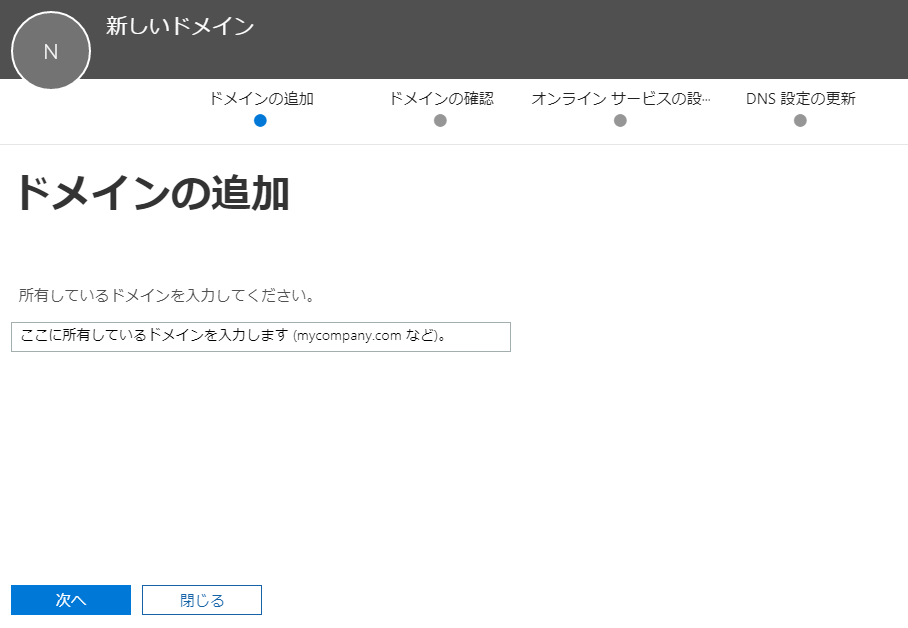This screenshot has height=628, width=908.
Task: Focus the domain name input field
Action: (x=261, y=337)
